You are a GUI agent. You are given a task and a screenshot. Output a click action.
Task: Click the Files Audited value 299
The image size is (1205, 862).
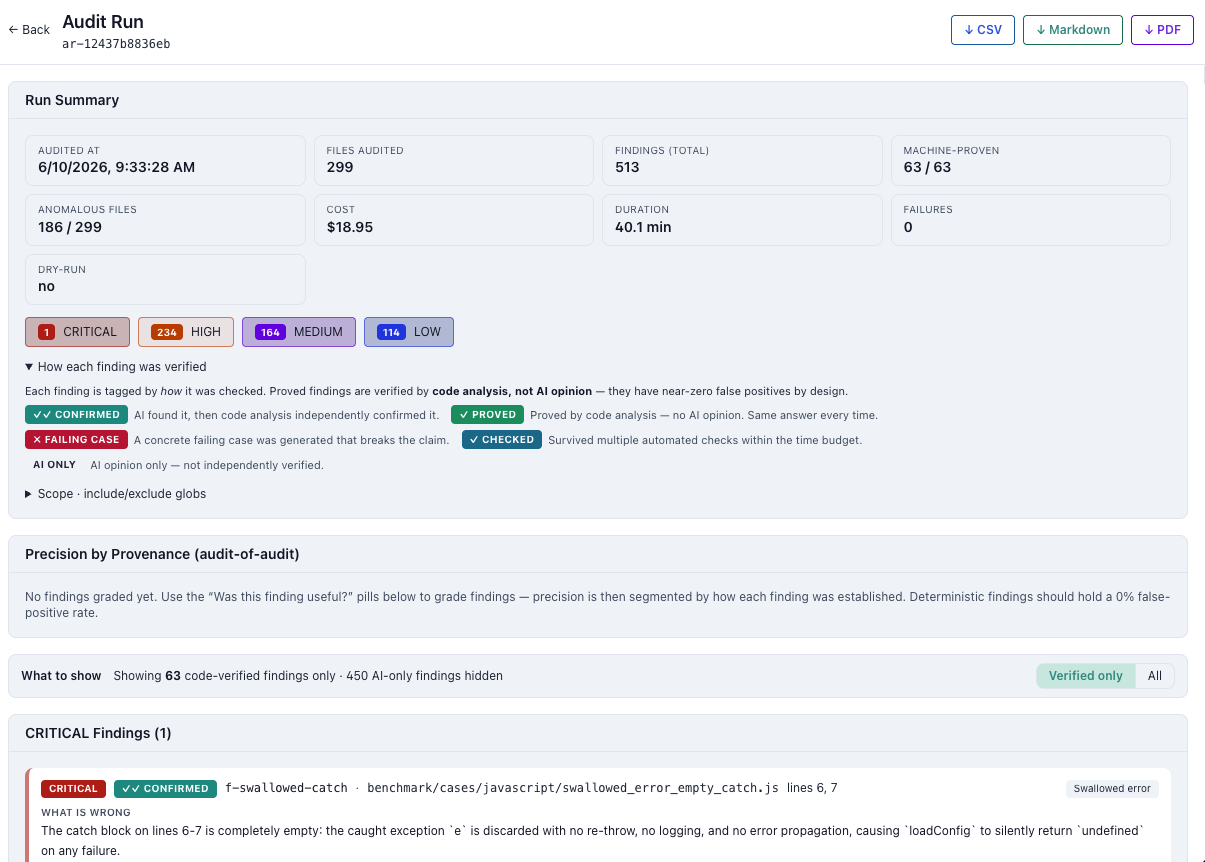tap(340, 167)
